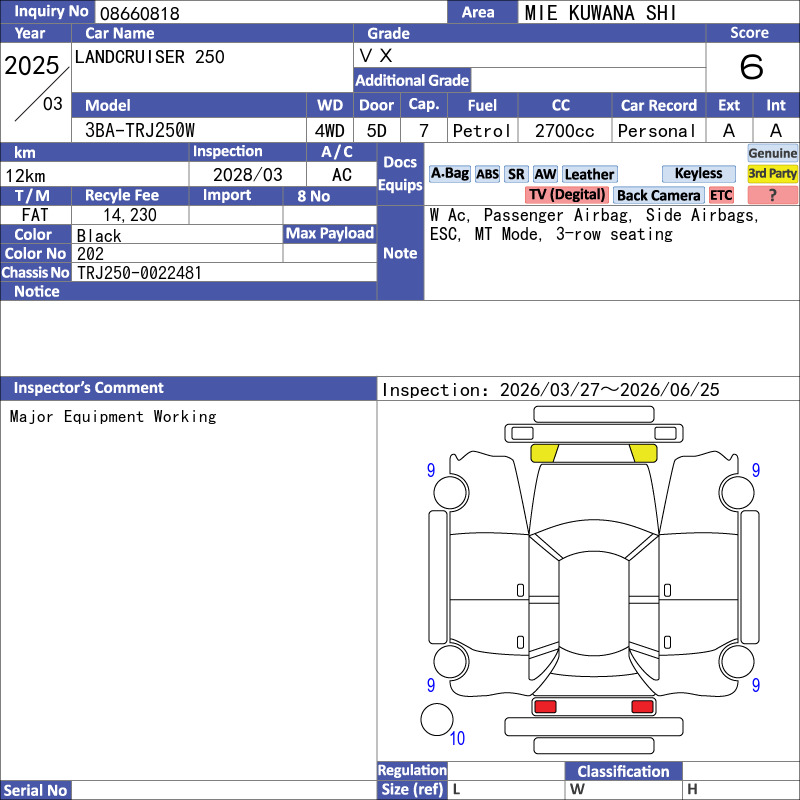Click the Genuine legend label
The image size is (800, 800).
[x=773, y=153]
